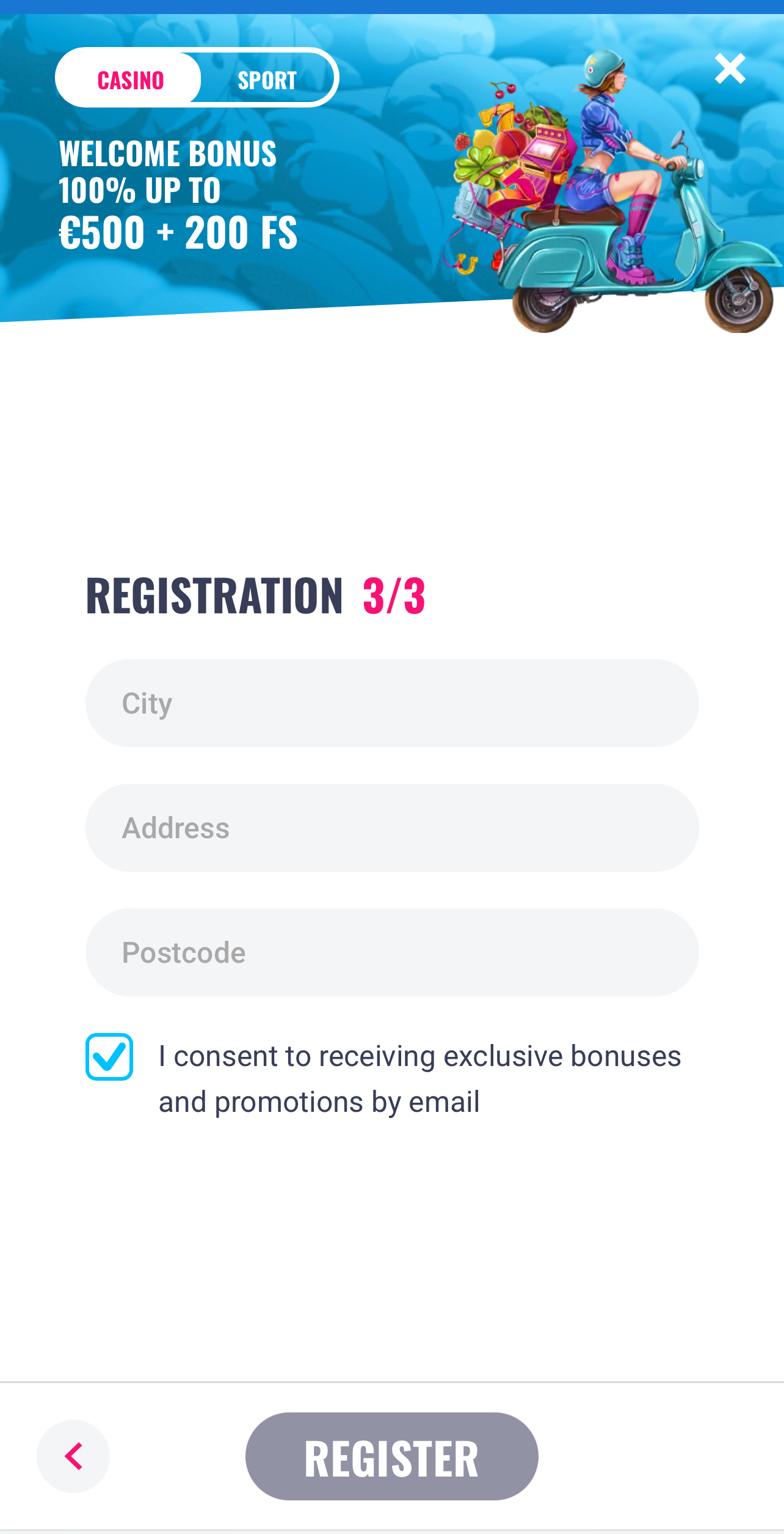784x1534 pixels.
Task: Tap the 100% UP TO line
Action: point(139,191)
